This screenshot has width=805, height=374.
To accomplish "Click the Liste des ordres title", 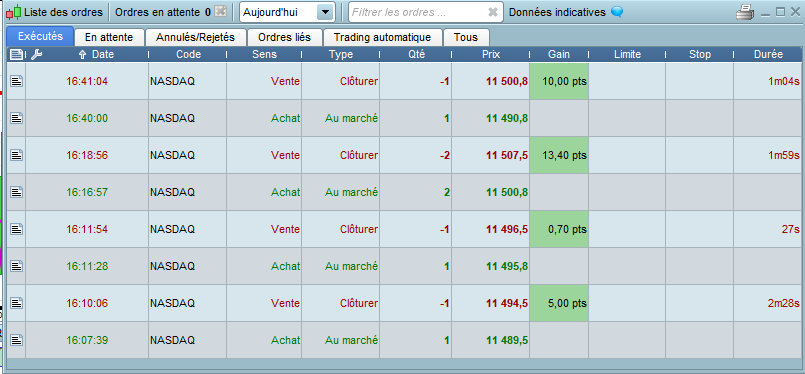I will click(x=63, y=12).
